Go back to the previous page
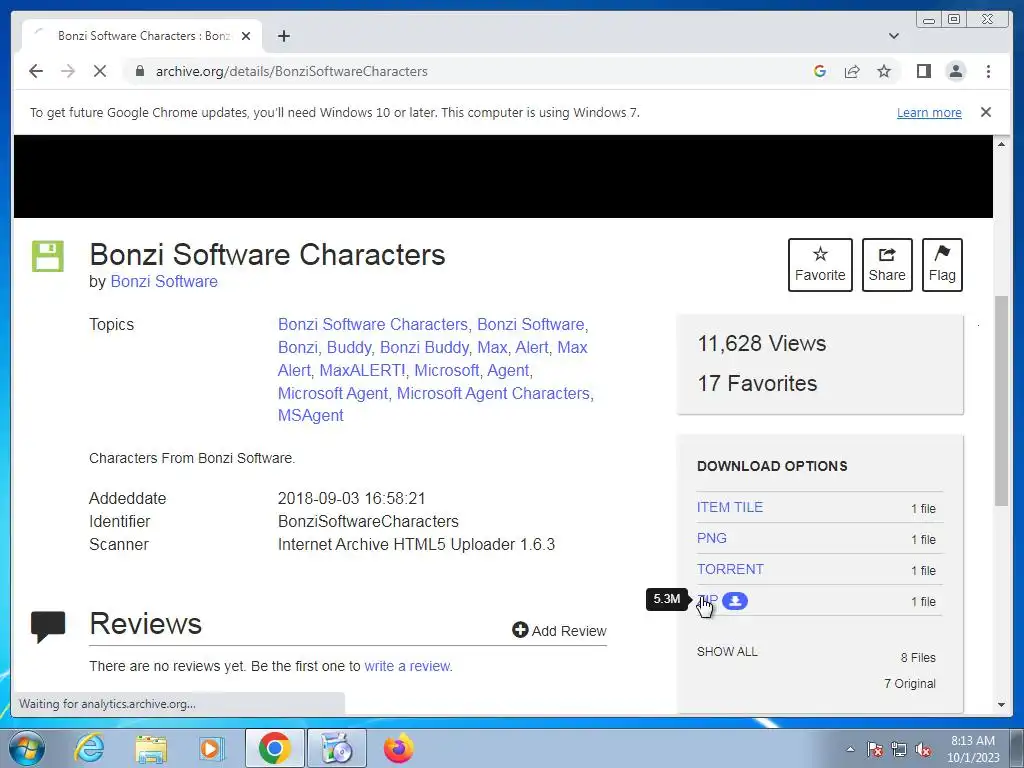This screenshot has width=1024, height=768. pyautogui.click(x=36, y=71)
